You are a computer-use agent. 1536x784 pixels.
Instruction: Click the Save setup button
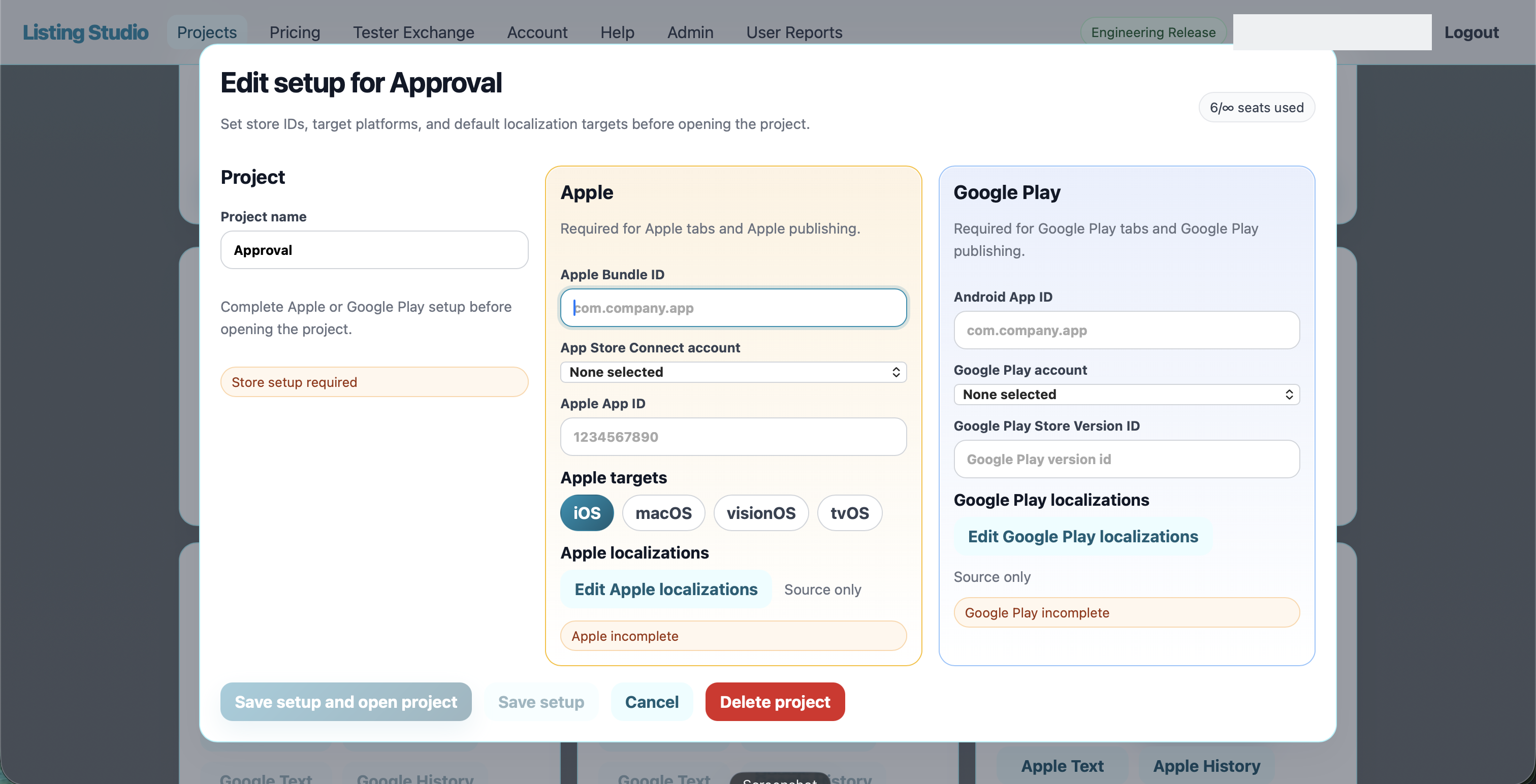[x=541, y=702]
